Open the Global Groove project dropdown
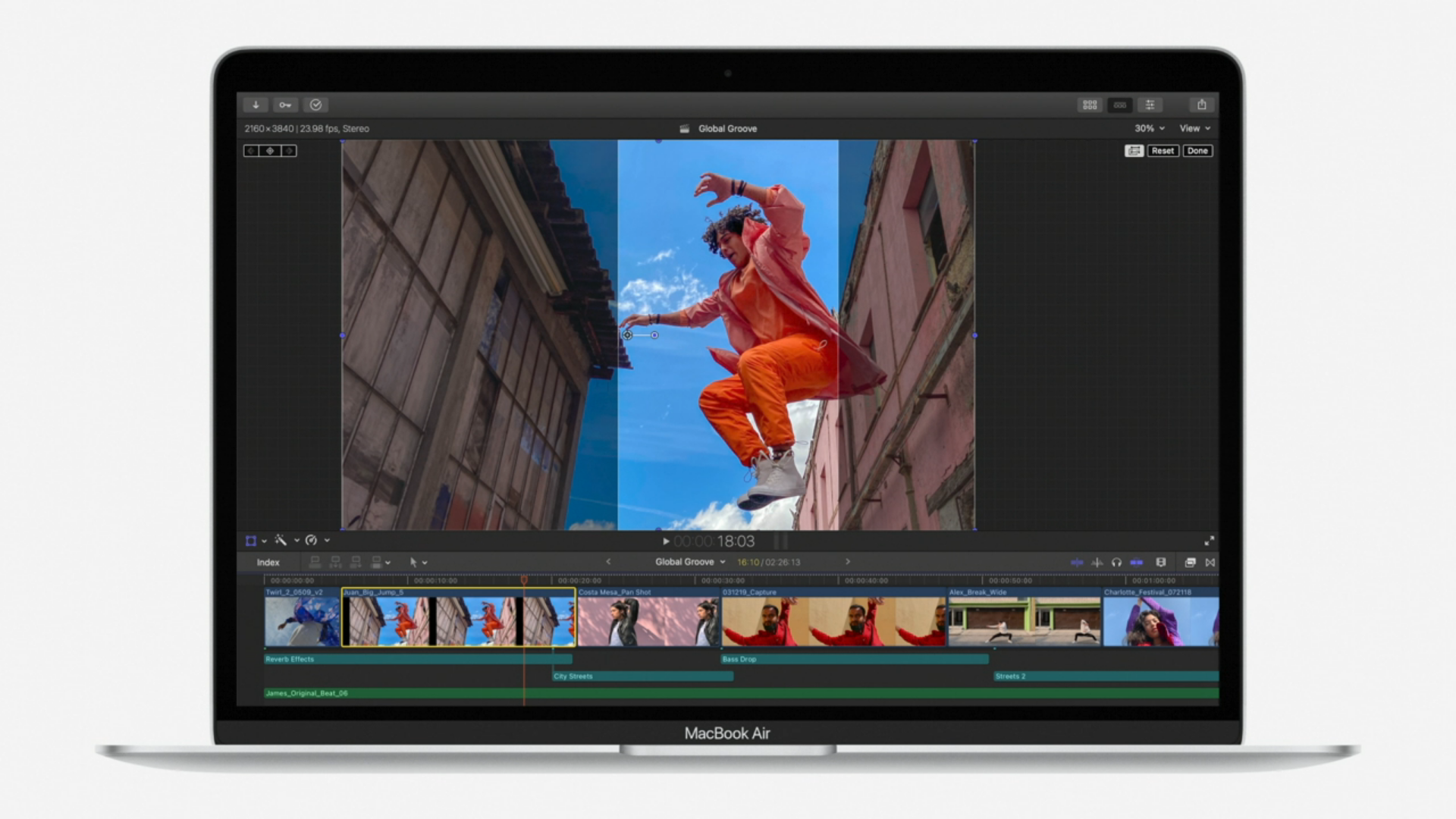This screenshot has width=1456, height=819. tap(690, 562)
